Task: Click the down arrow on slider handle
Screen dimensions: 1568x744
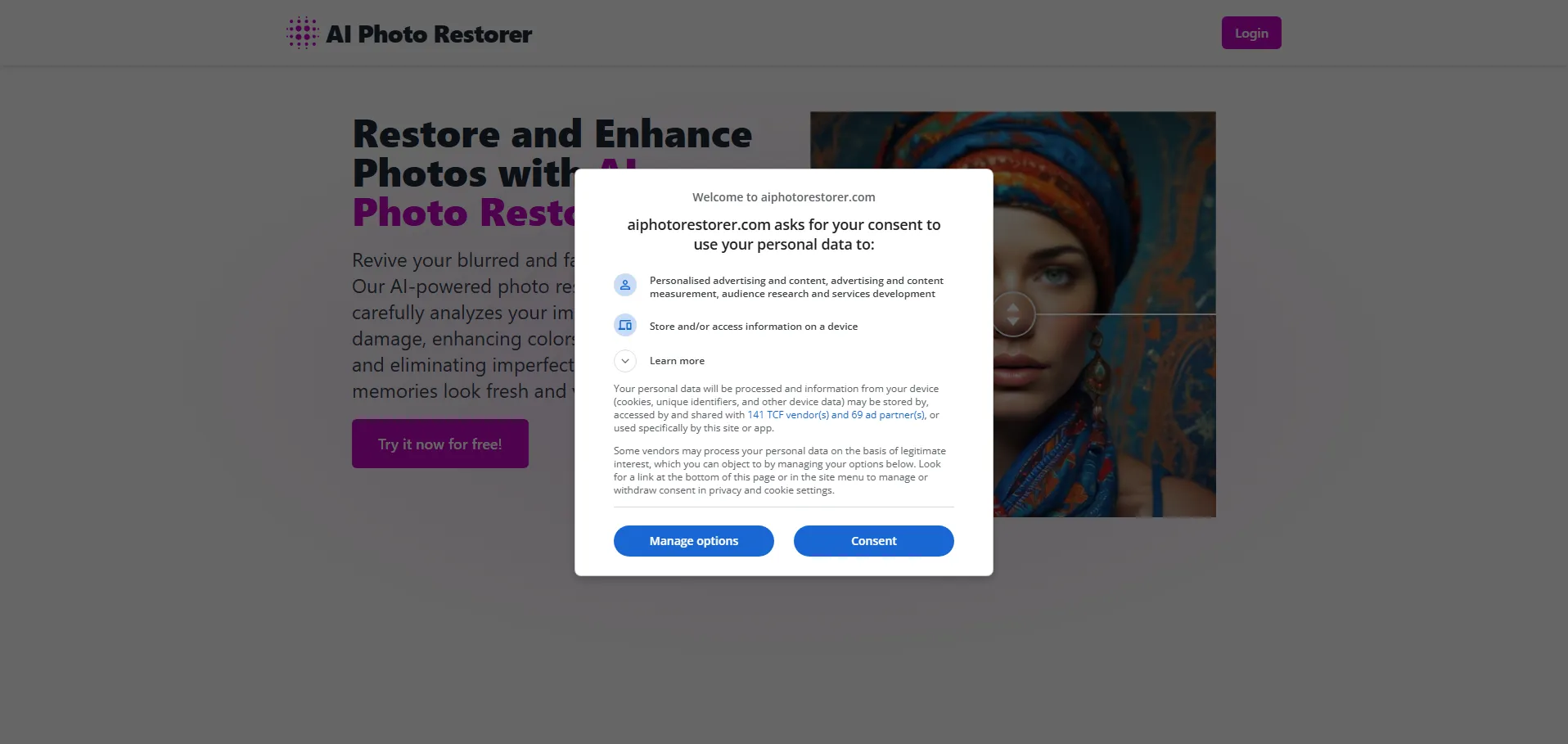Action: [x=1013, y=322]
